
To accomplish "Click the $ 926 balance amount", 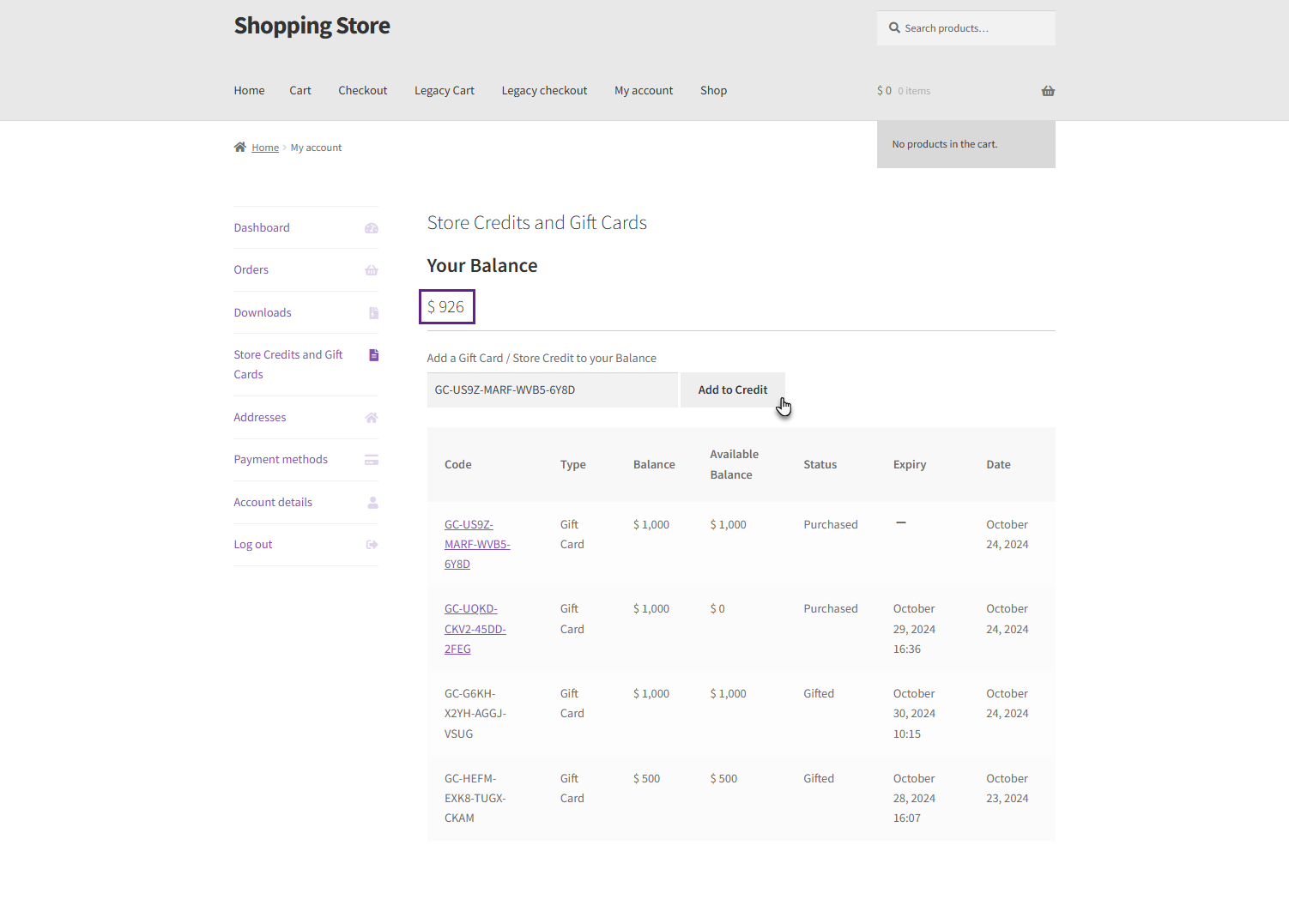I will coord(446,307).
